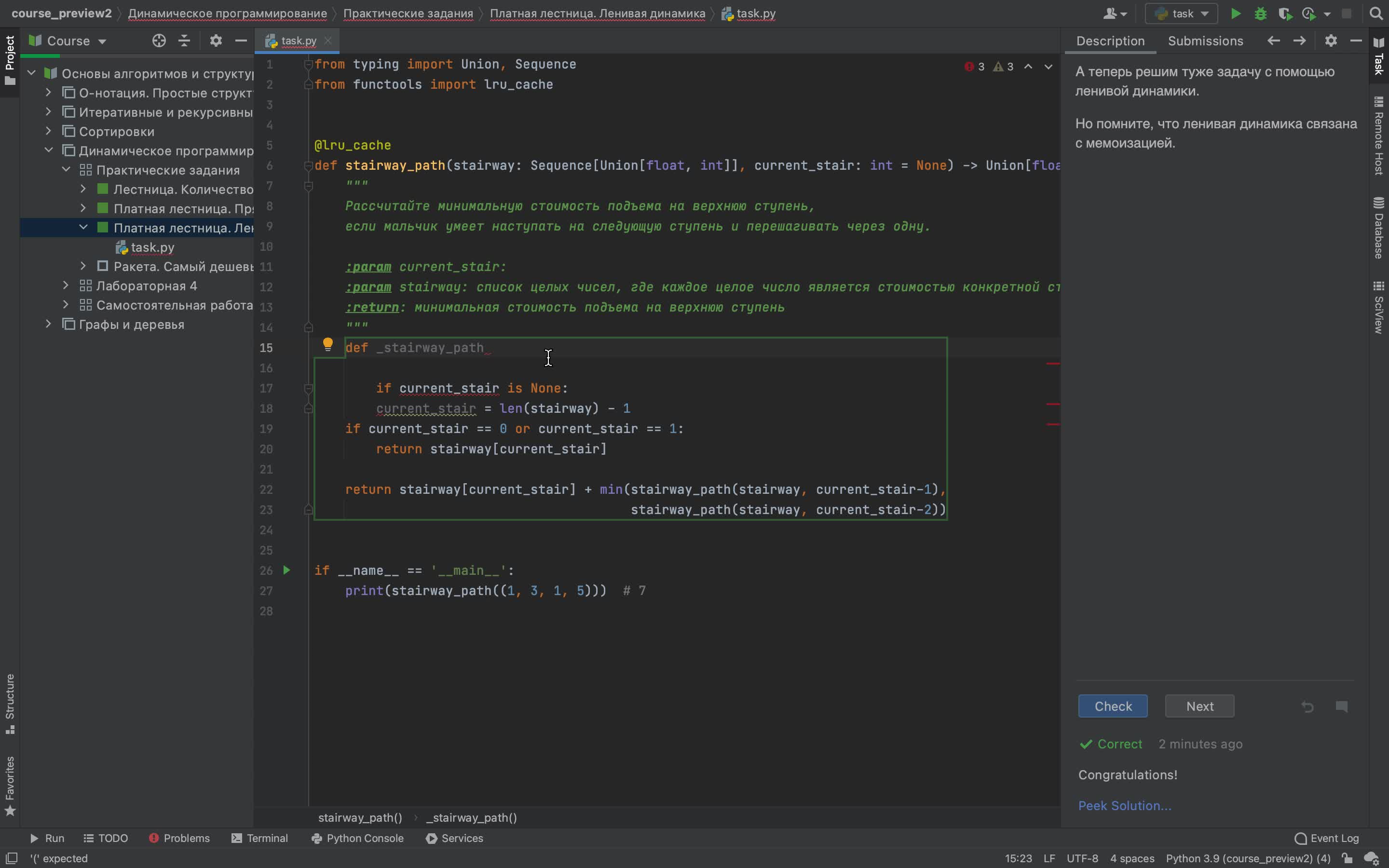Toggle tool window bars icon in status bar corner
The width and height of the screenshot is (1389, 868).
[12, 858]
